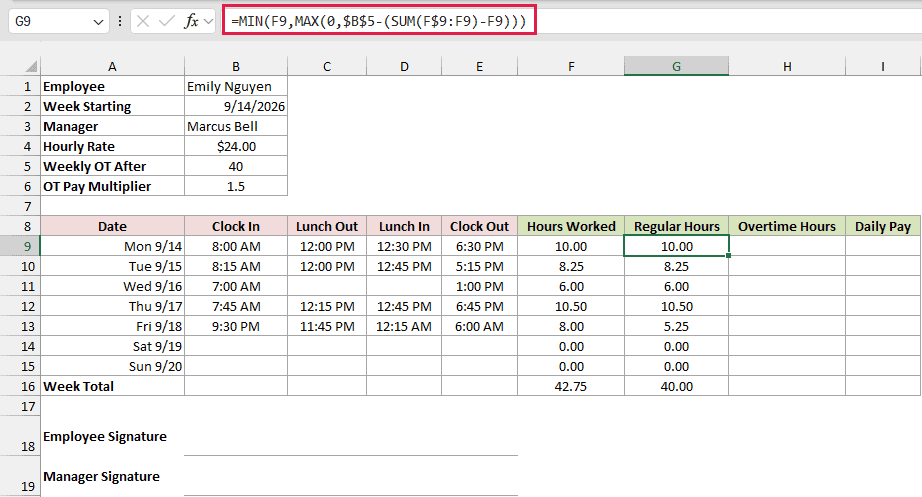Select column G header
This screenshot has width=922, height=497.
(x=676, y=66)
